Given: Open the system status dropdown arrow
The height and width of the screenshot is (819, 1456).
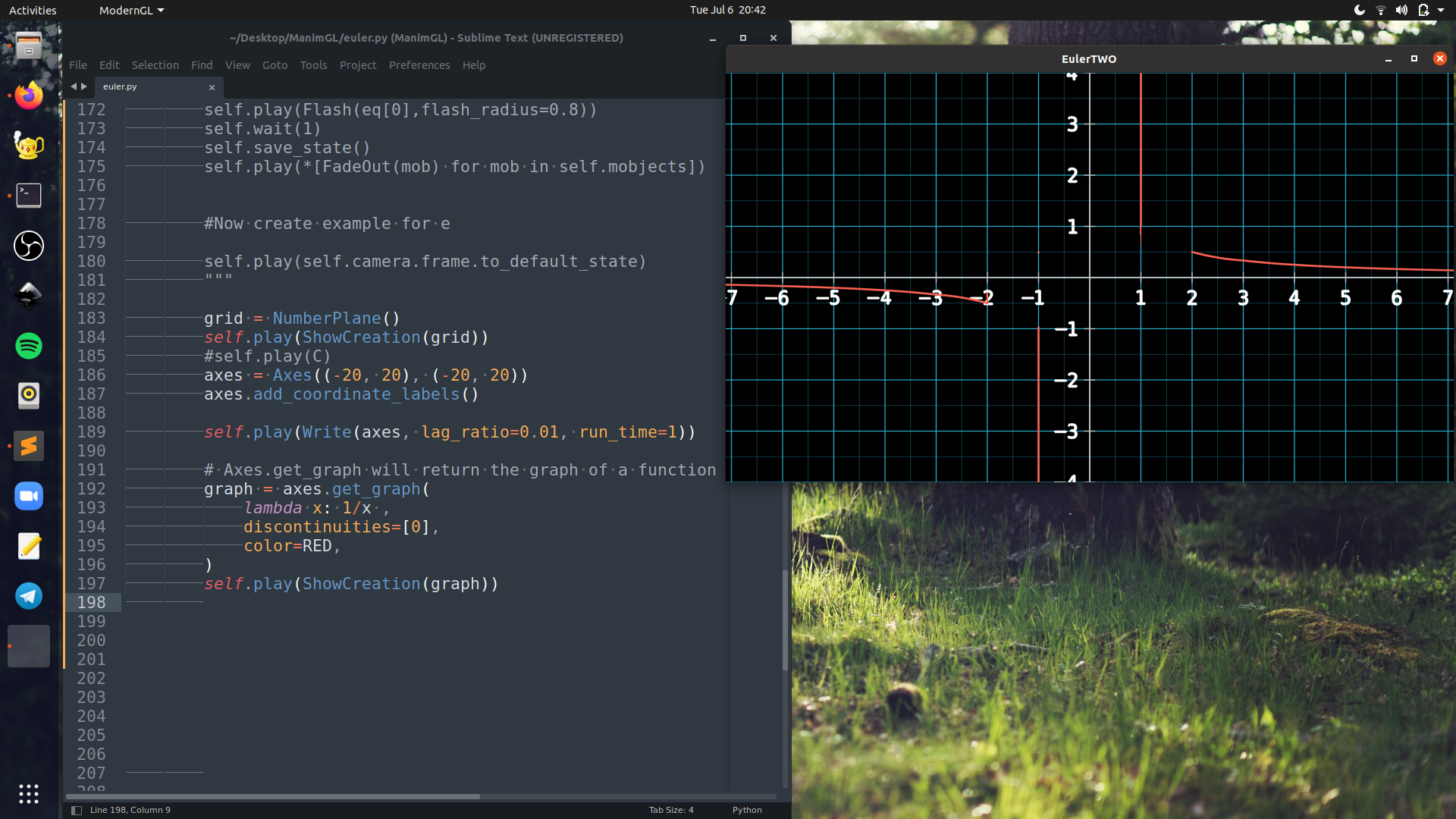Looking at the screenshot, I should point(1443,10).
